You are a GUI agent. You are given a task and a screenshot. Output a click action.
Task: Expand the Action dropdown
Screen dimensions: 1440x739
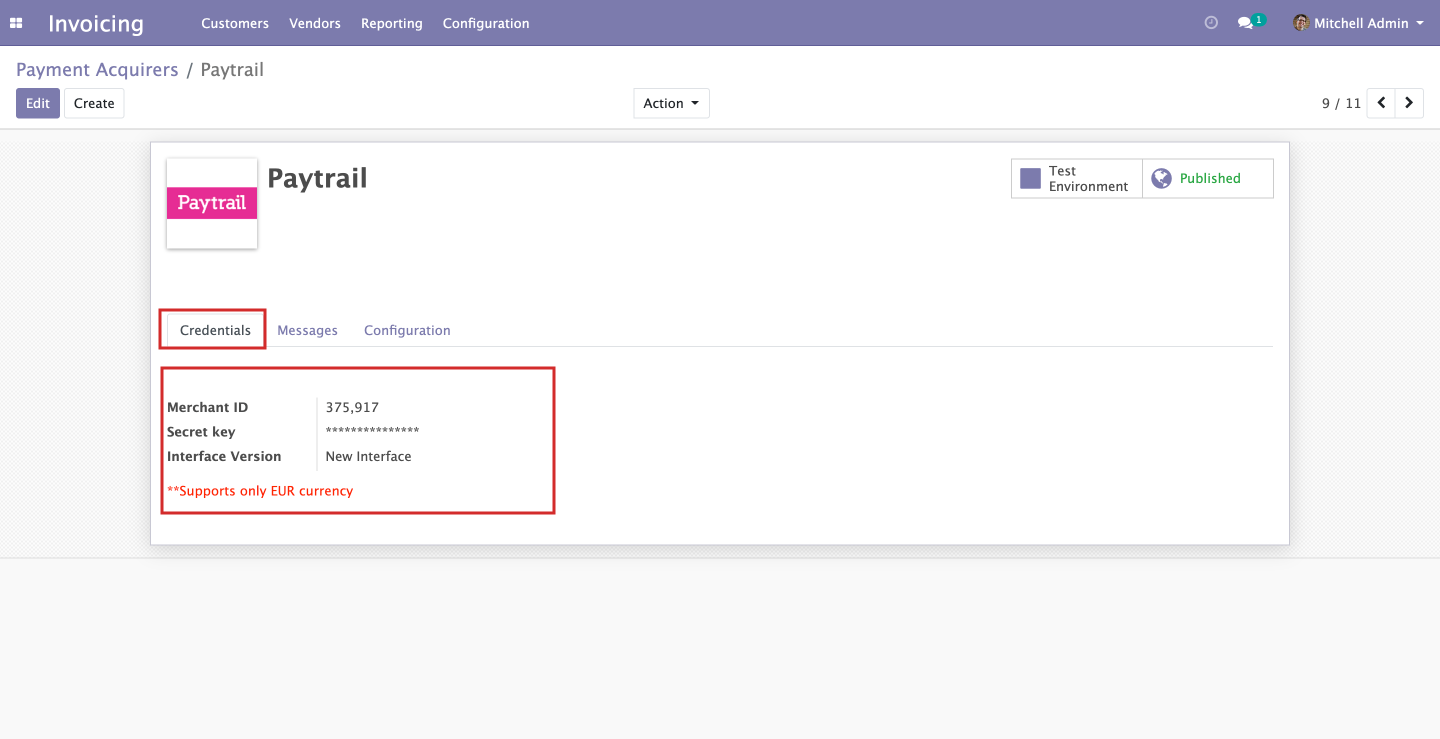[671, 103]
